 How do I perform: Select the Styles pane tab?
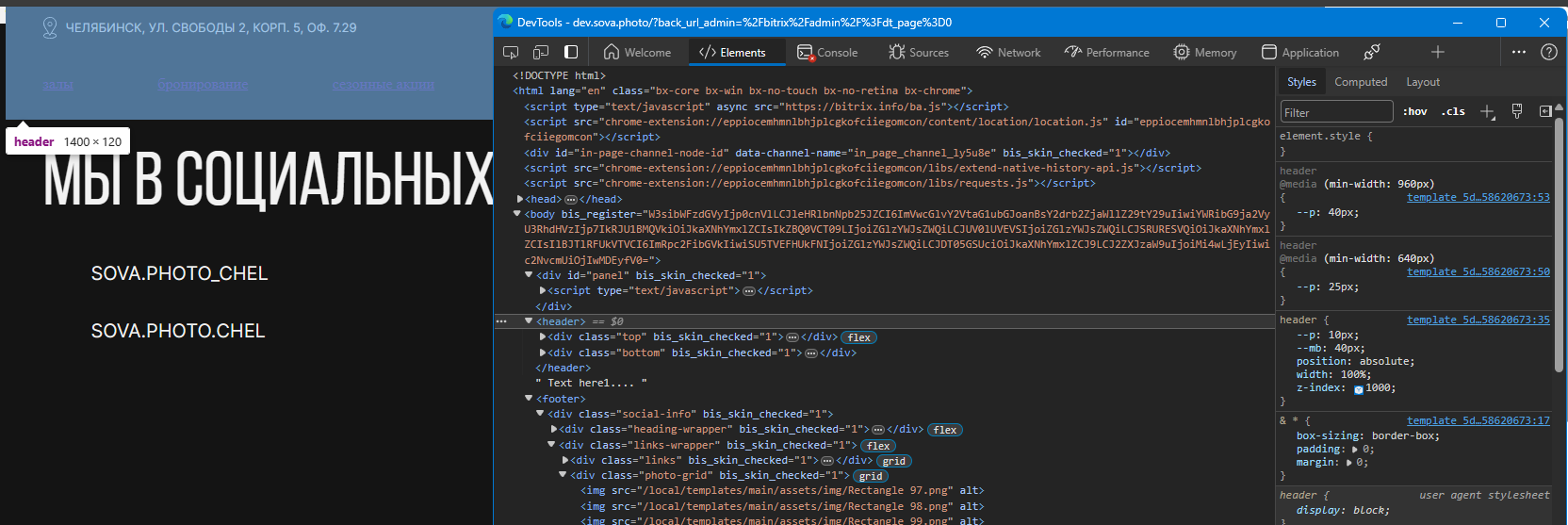(x=1301, y=82)
